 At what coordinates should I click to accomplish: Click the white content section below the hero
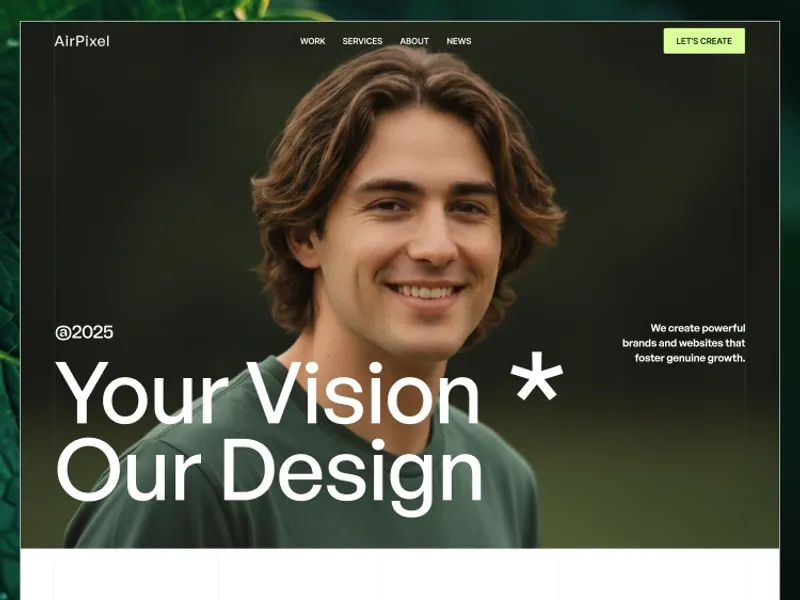(400, 574)
